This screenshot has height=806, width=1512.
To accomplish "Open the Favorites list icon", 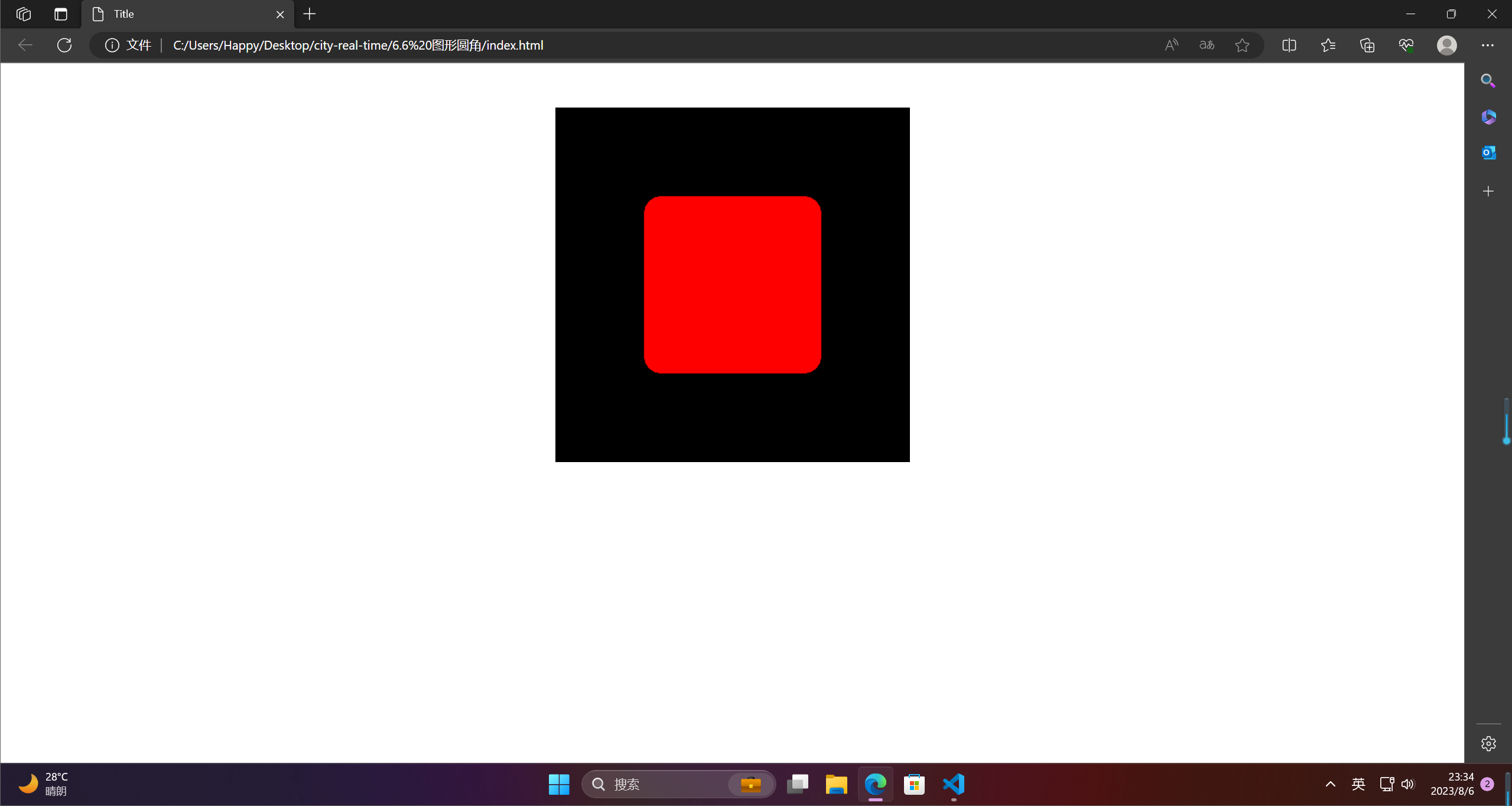I will click(x=1328, y=45).
